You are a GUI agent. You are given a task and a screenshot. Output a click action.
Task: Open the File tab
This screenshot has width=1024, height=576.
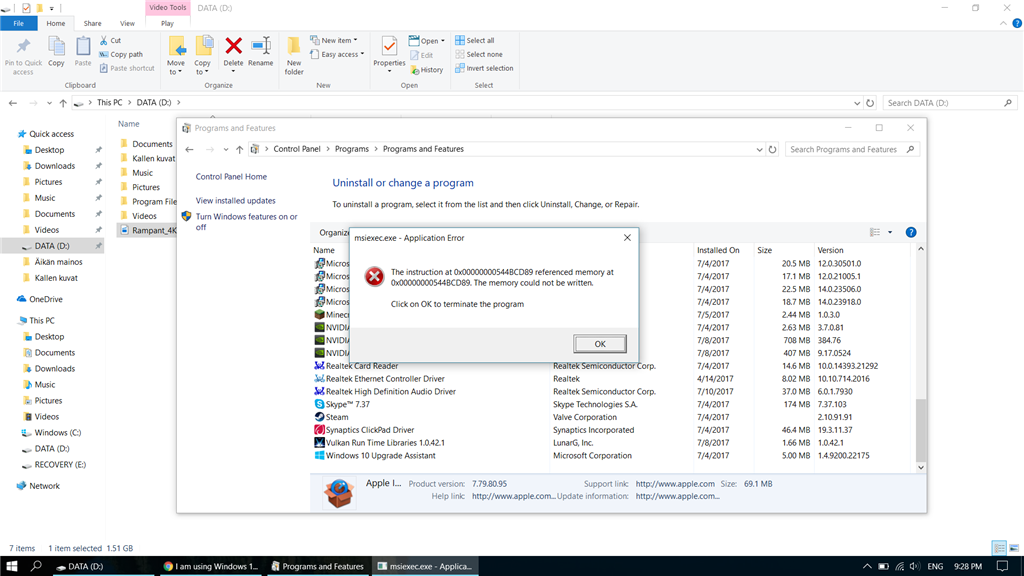(x=19, y=23)
